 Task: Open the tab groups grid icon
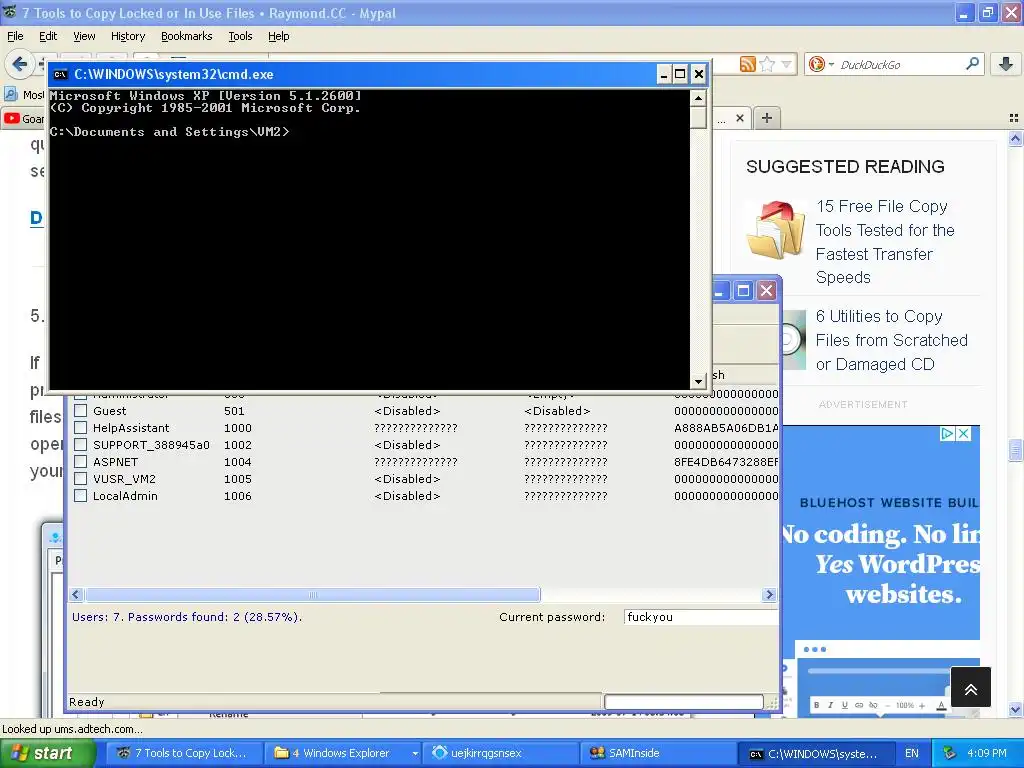(x=1014, y=118)
